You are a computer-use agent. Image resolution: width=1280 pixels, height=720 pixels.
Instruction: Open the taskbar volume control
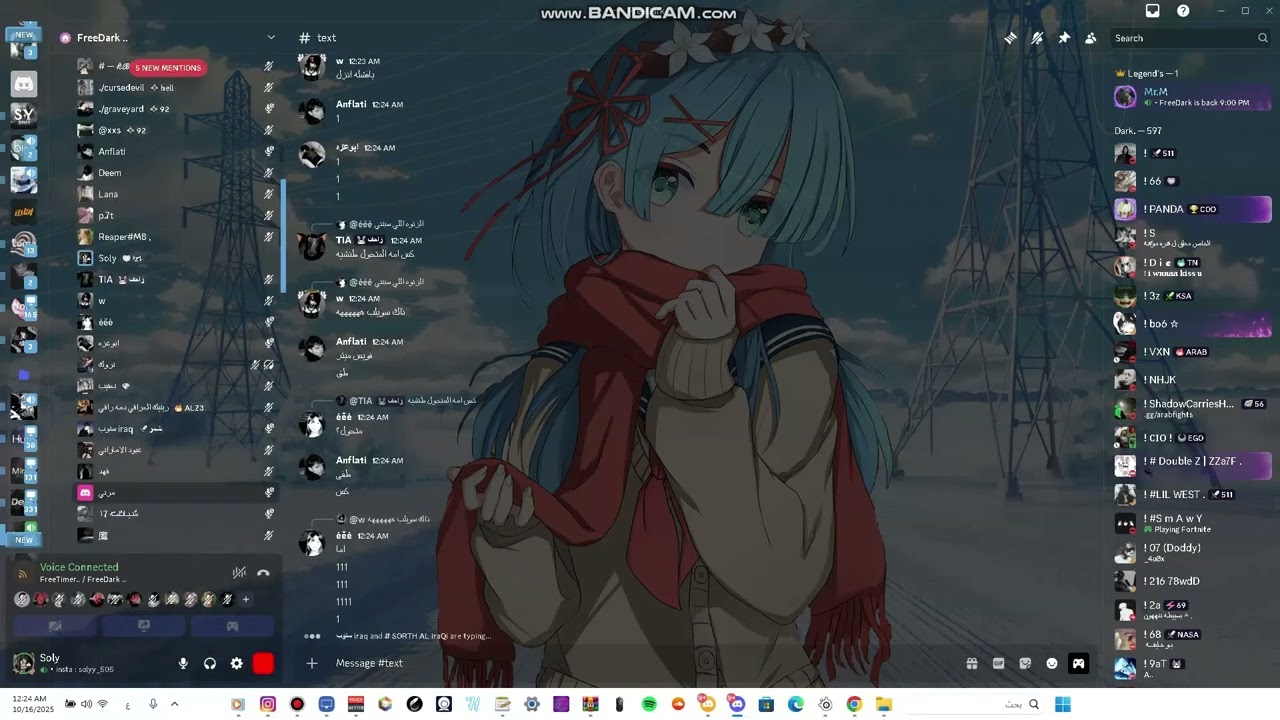(86, 704)
